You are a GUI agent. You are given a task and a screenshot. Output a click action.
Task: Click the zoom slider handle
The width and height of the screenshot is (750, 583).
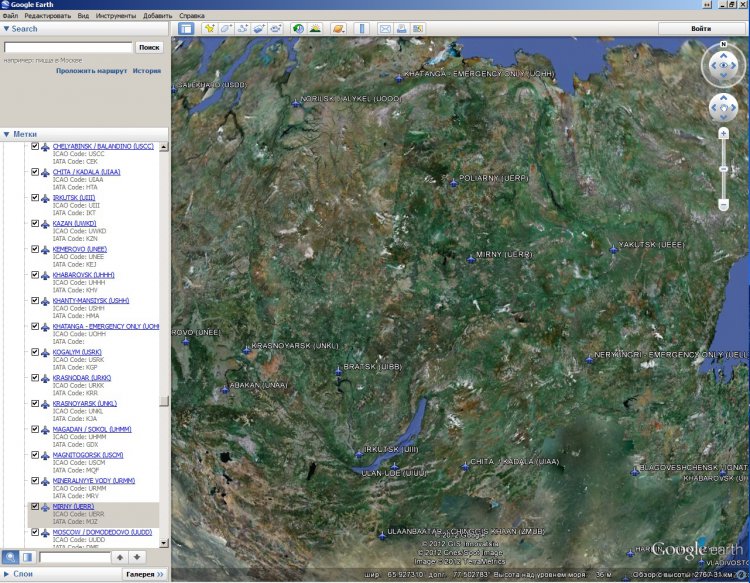click(x=723, y=169)
